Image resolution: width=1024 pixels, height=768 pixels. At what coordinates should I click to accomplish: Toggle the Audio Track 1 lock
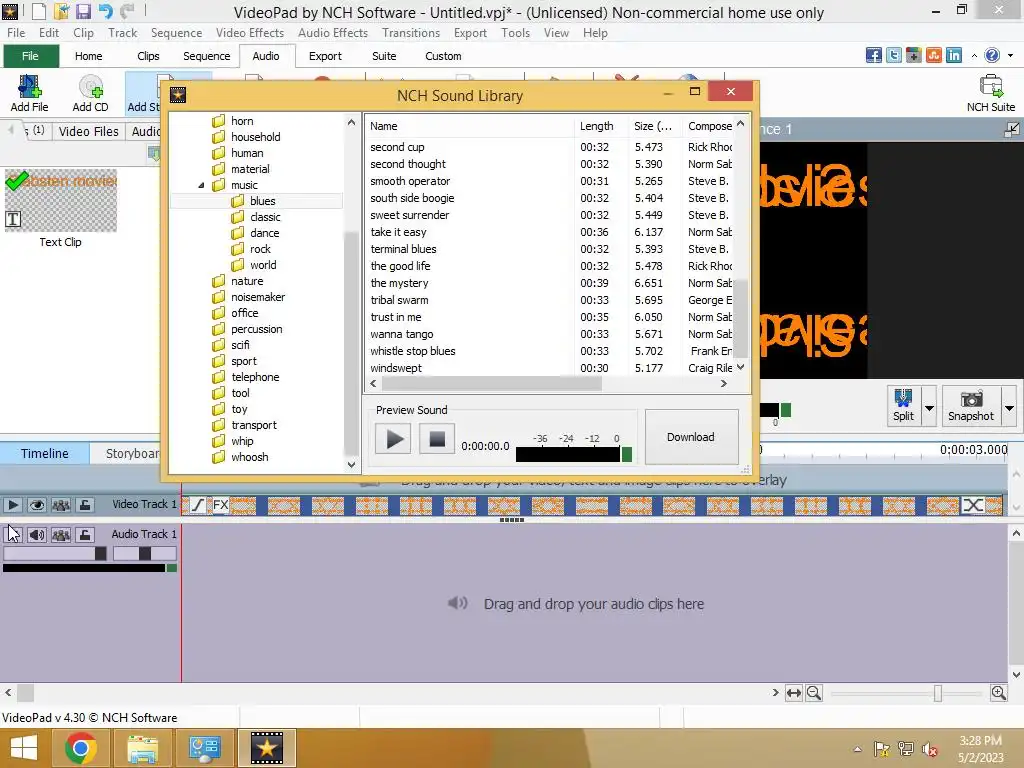point(85,535)
